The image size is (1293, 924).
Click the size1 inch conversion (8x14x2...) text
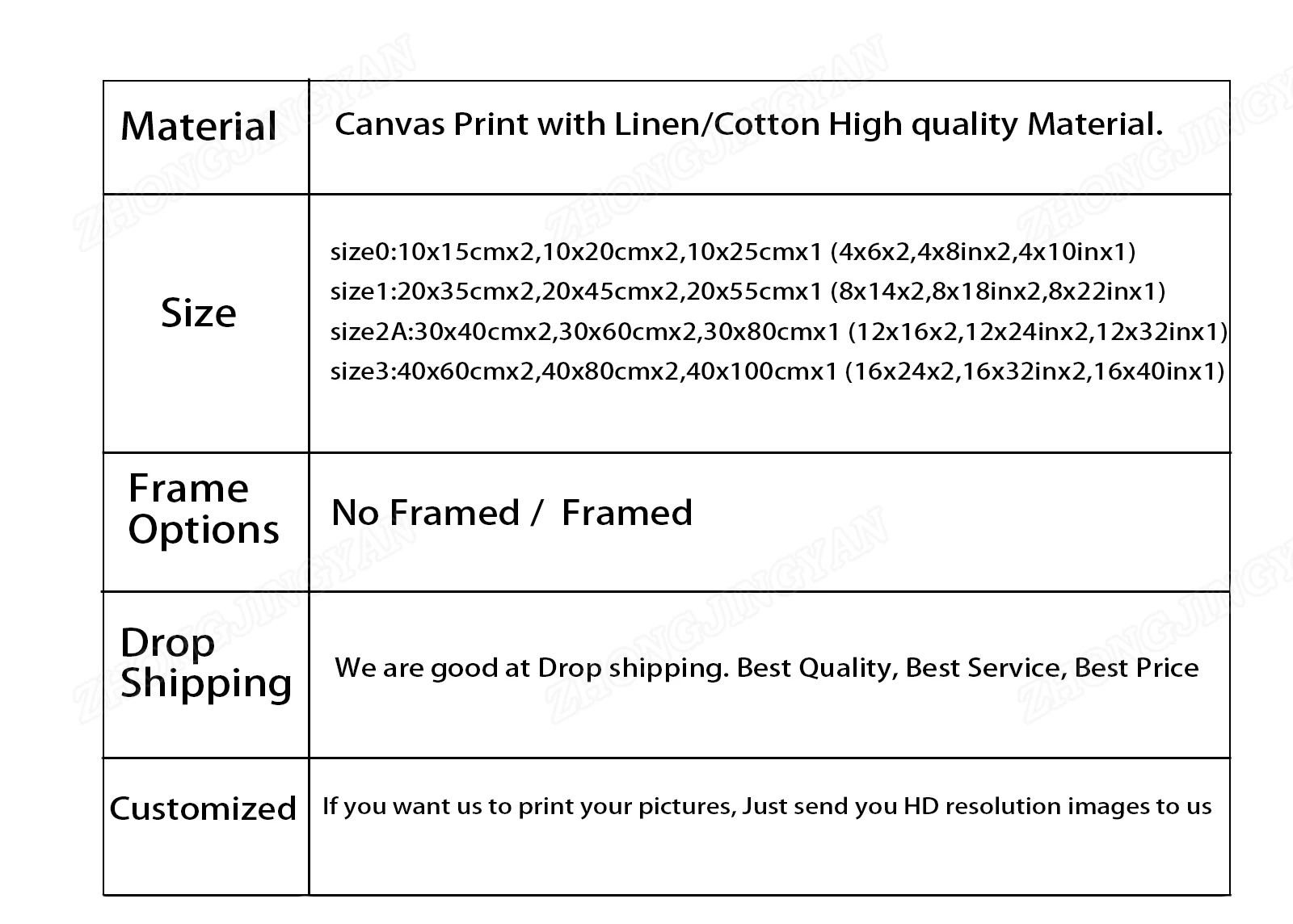click(998, 291)
